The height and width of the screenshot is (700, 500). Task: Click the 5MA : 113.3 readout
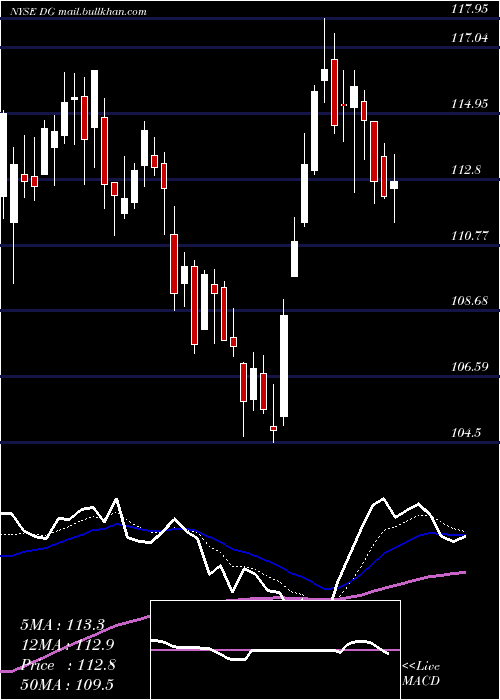[62, 625]
